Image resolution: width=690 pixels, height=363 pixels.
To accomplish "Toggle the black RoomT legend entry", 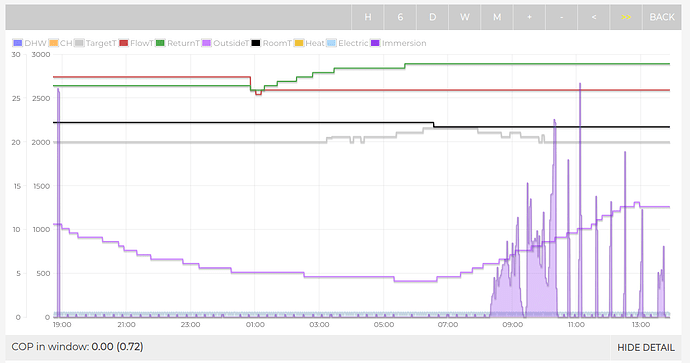I will (271, 43).
